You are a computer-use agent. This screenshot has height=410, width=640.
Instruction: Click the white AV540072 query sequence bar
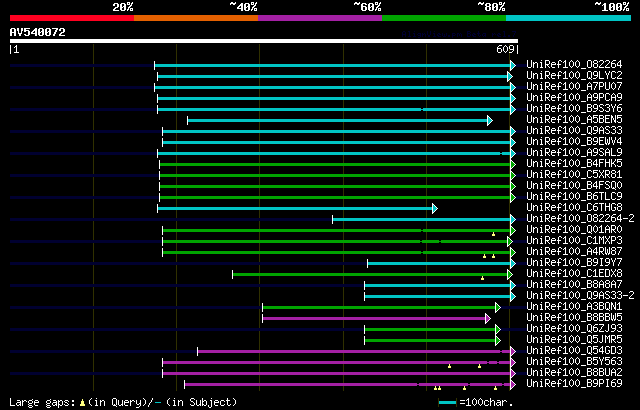(x=264, y=41)
